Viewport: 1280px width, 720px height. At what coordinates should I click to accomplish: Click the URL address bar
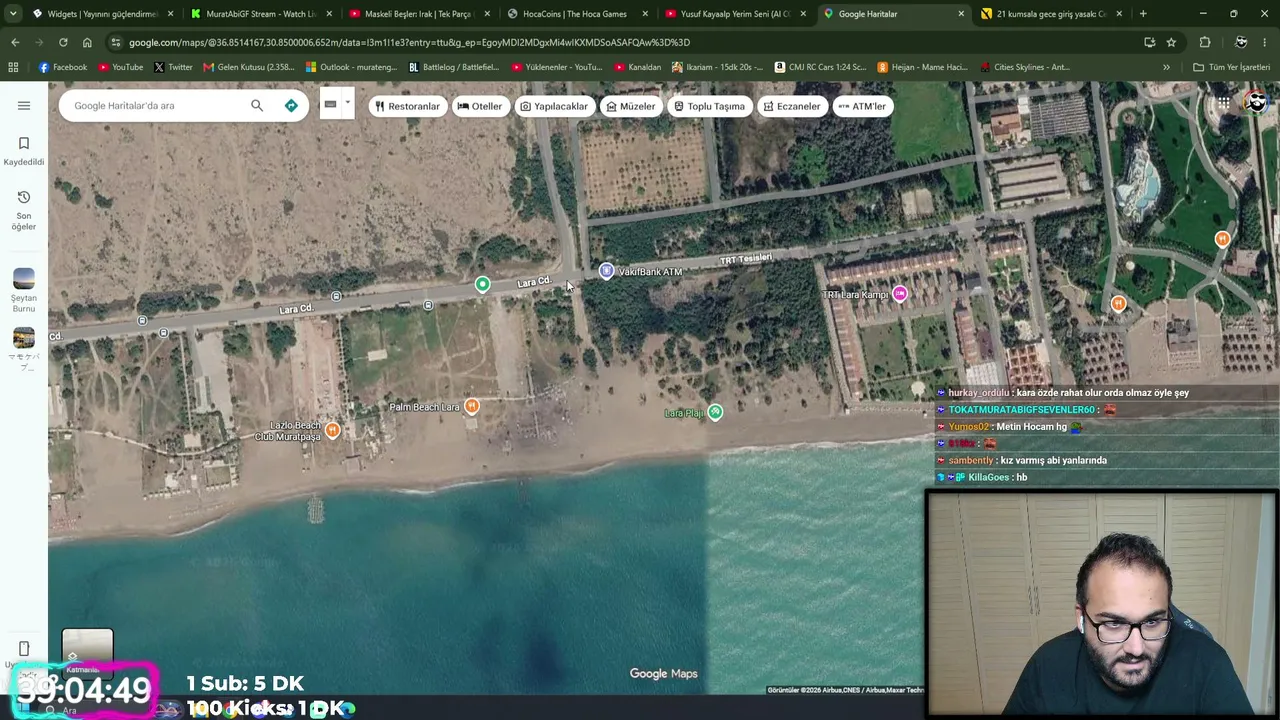point(630,42)
